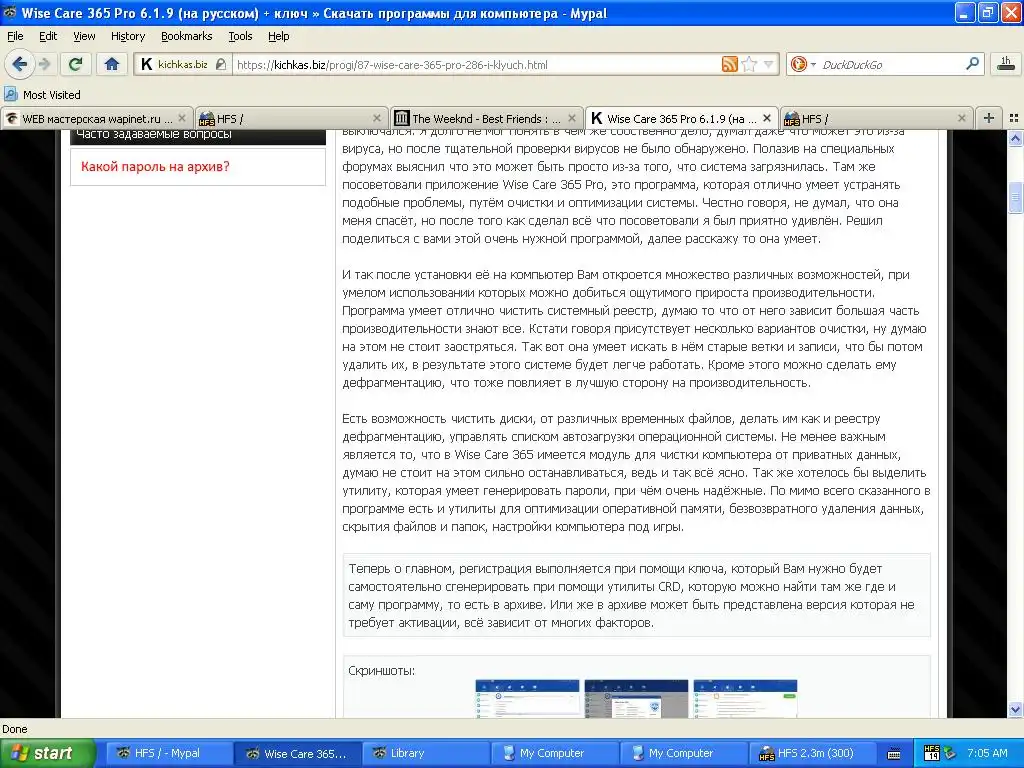
Task: Click the URL address field
Action: point(477,64)
